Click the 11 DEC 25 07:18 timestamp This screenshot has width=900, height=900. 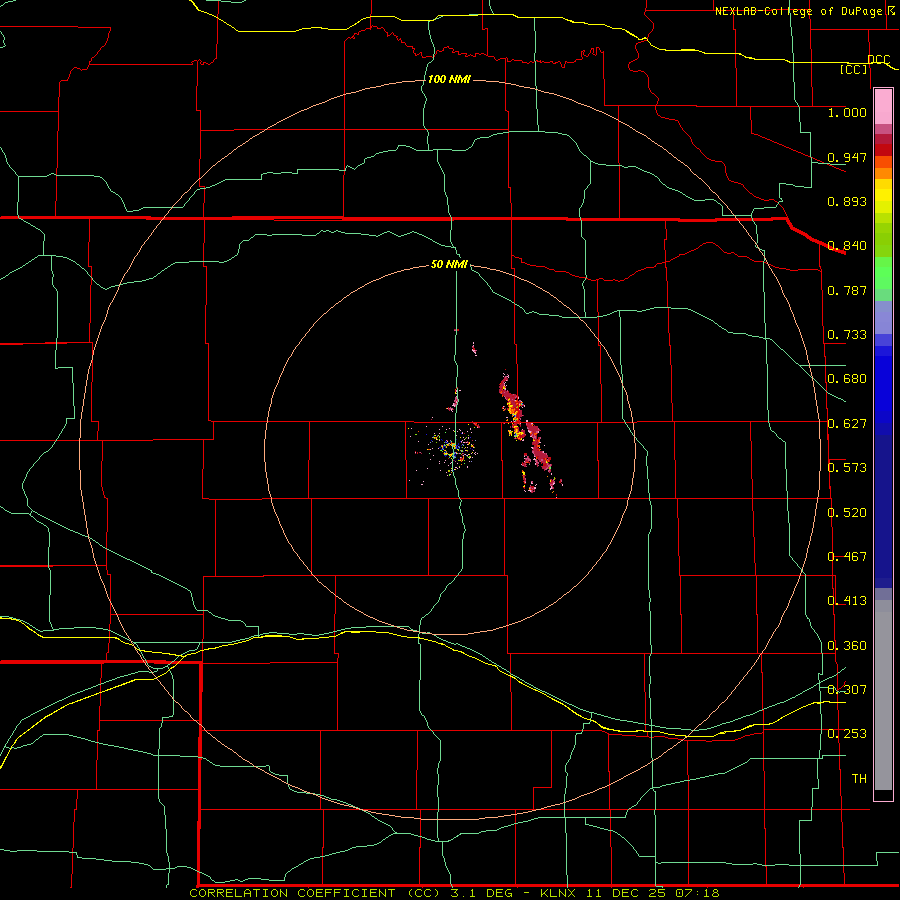pyautogui.click(x=653, y=893)
